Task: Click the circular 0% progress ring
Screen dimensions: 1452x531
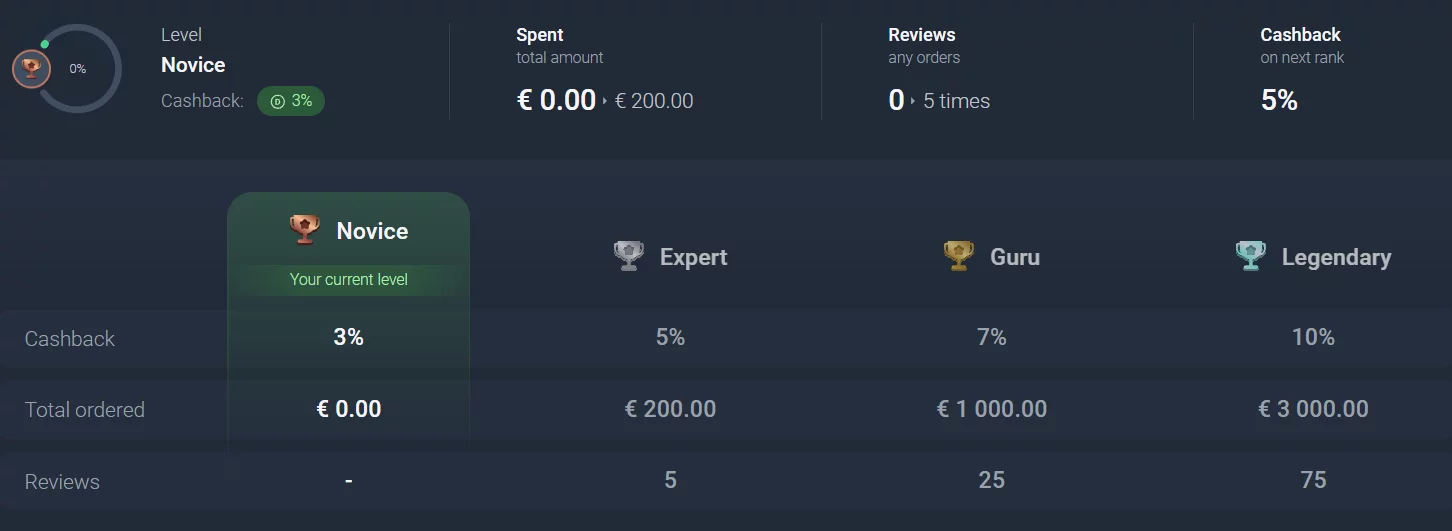Action: [77, 69]
